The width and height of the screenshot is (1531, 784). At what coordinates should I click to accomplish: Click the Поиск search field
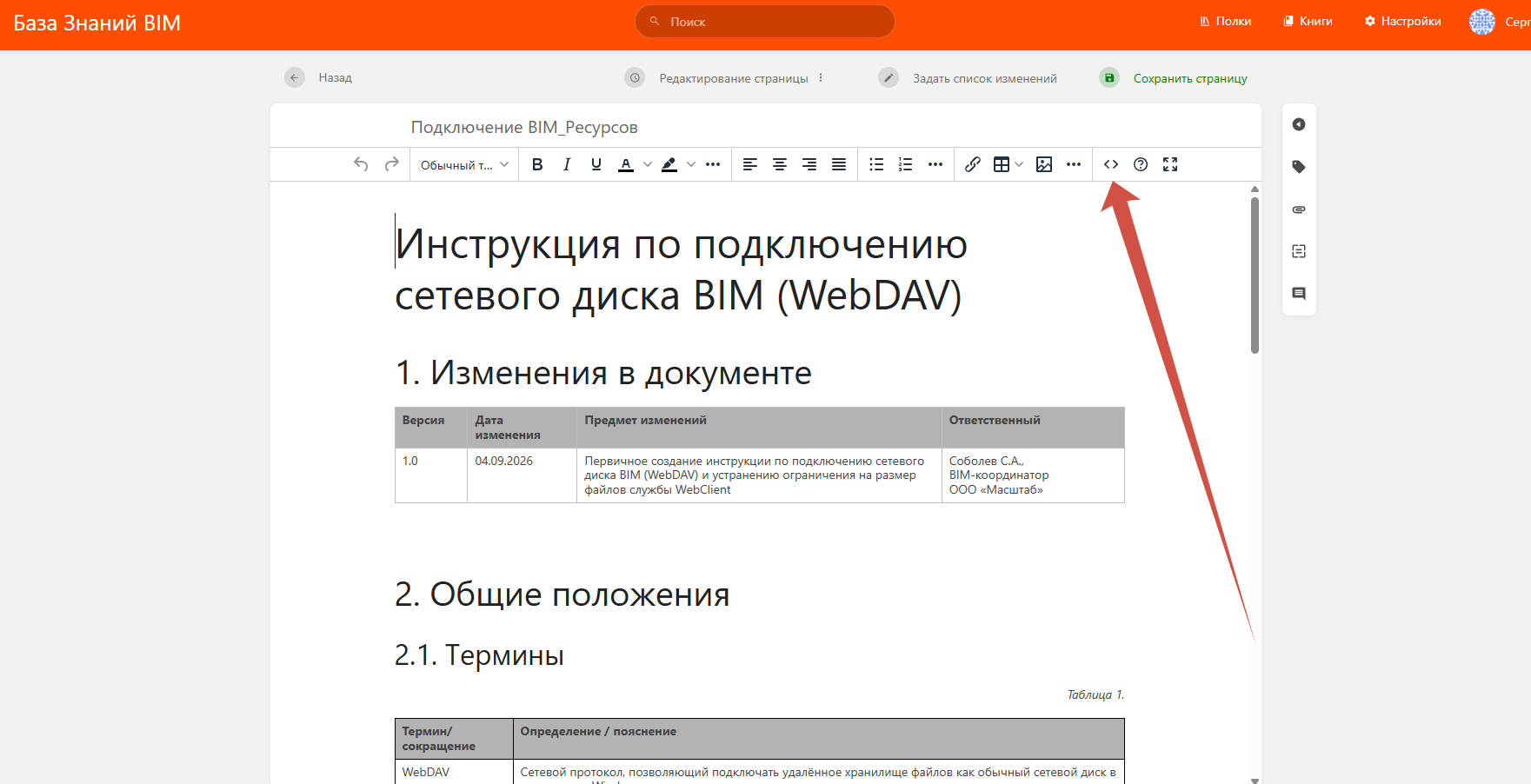pos(765,21)
